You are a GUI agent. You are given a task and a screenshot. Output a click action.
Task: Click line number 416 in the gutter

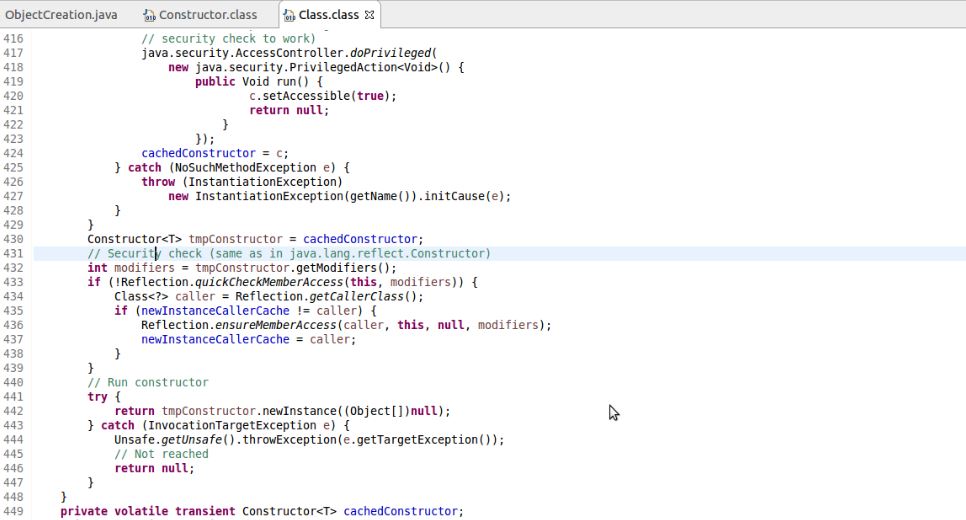click(x=13, y=38)
